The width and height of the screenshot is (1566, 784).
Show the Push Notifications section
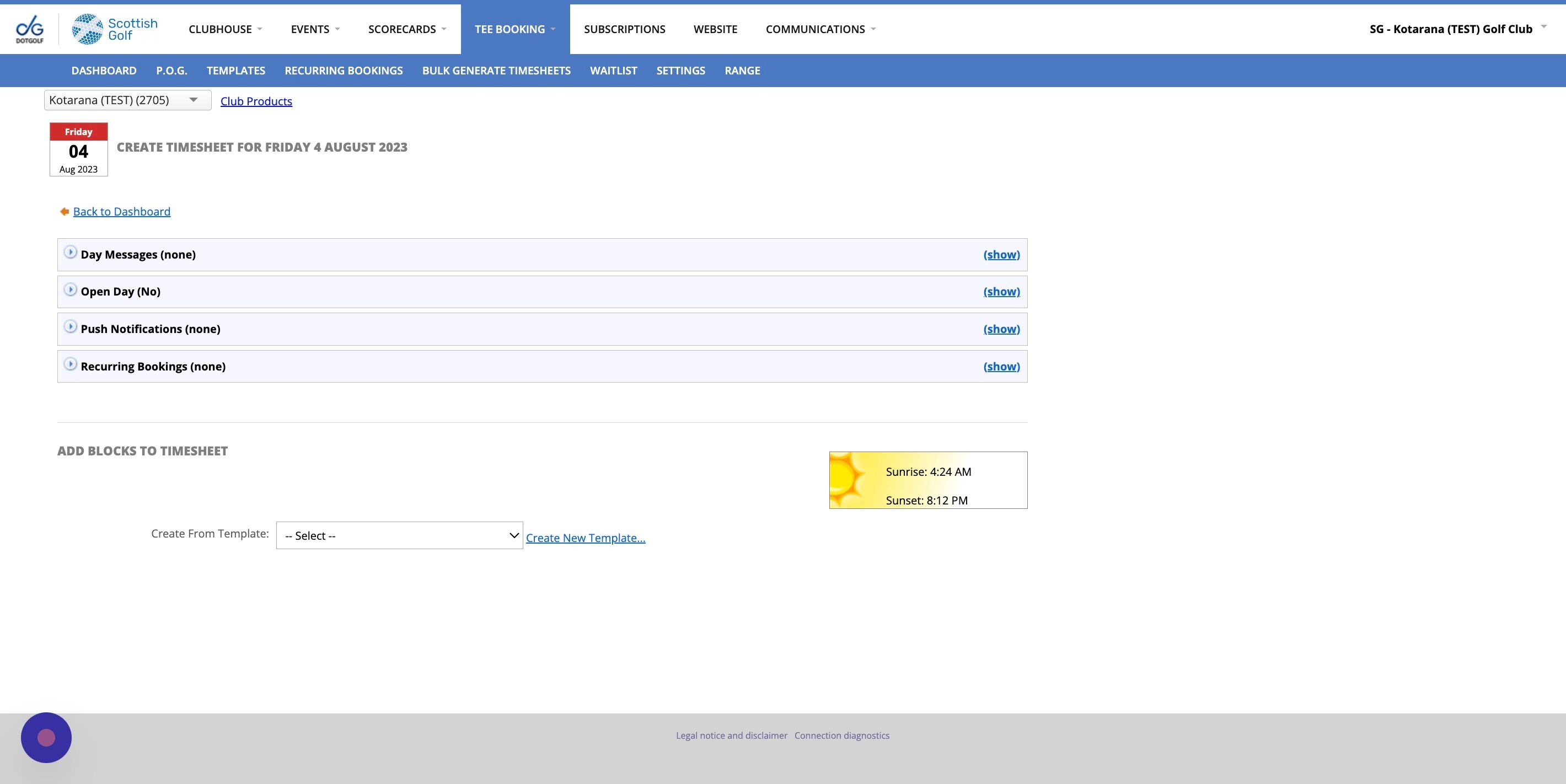pyautogui.click(x=1001, y=329)
